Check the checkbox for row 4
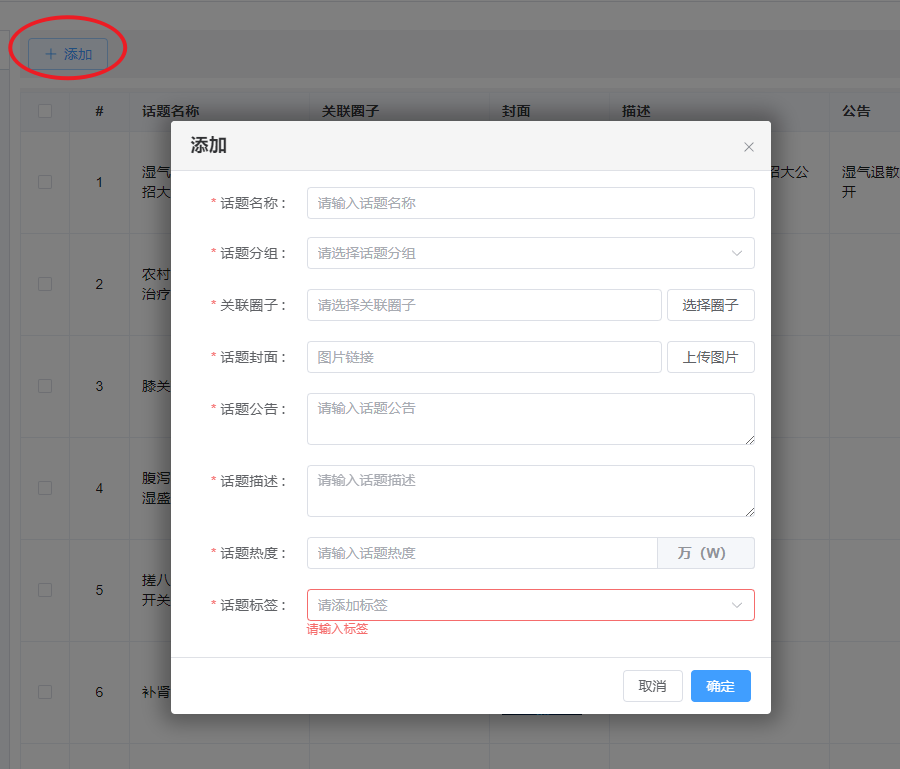This screenshot has height=769, width=900. click(x=45, y=488)
